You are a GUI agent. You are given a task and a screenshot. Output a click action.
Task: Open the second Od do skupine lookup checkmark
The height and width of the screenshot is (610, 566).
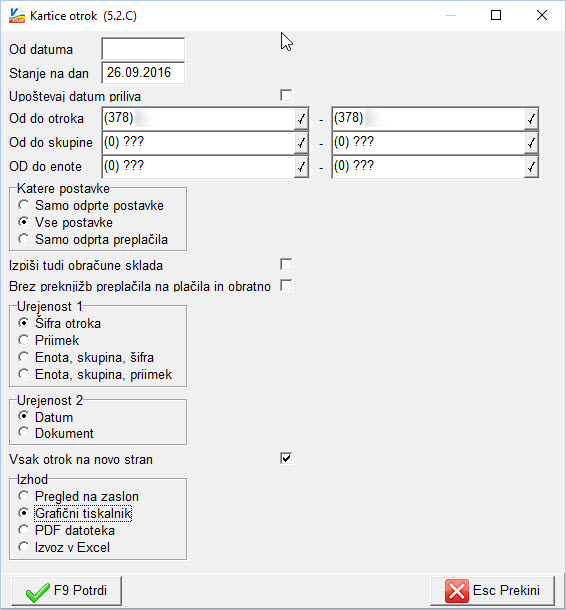click(531, 143)
